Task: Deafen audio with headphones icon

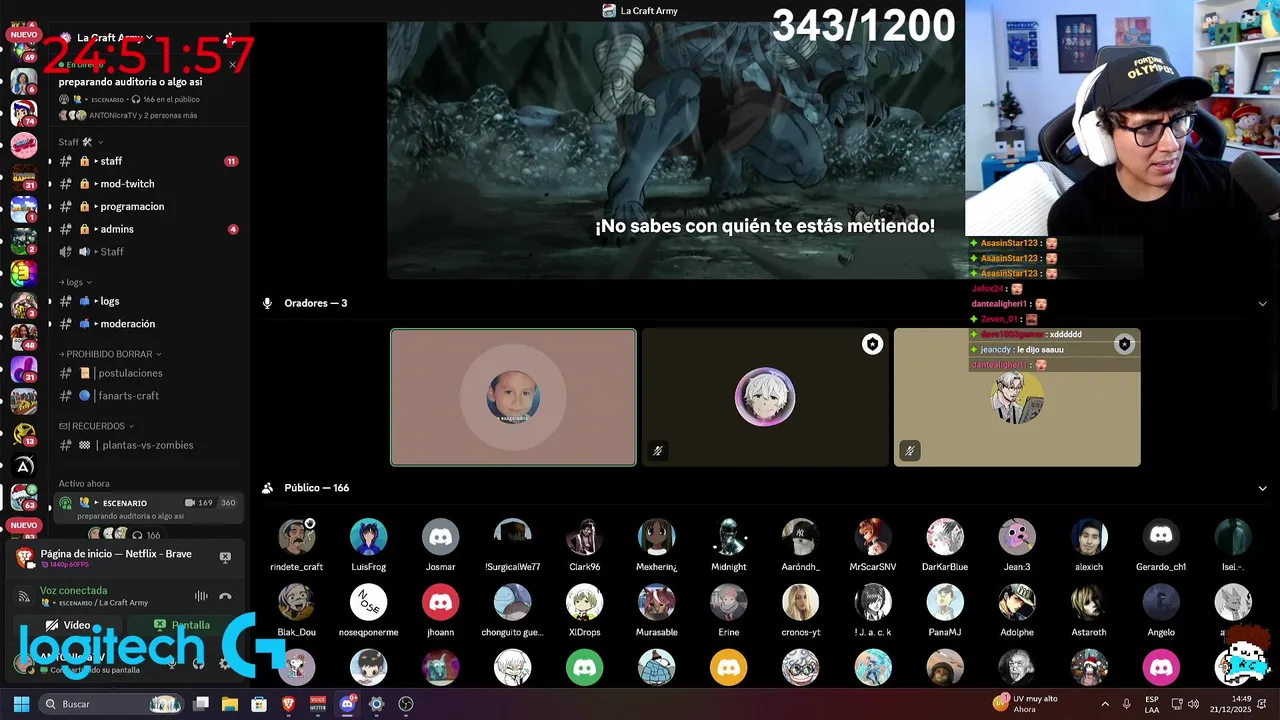Action: [x=198, y=663]
